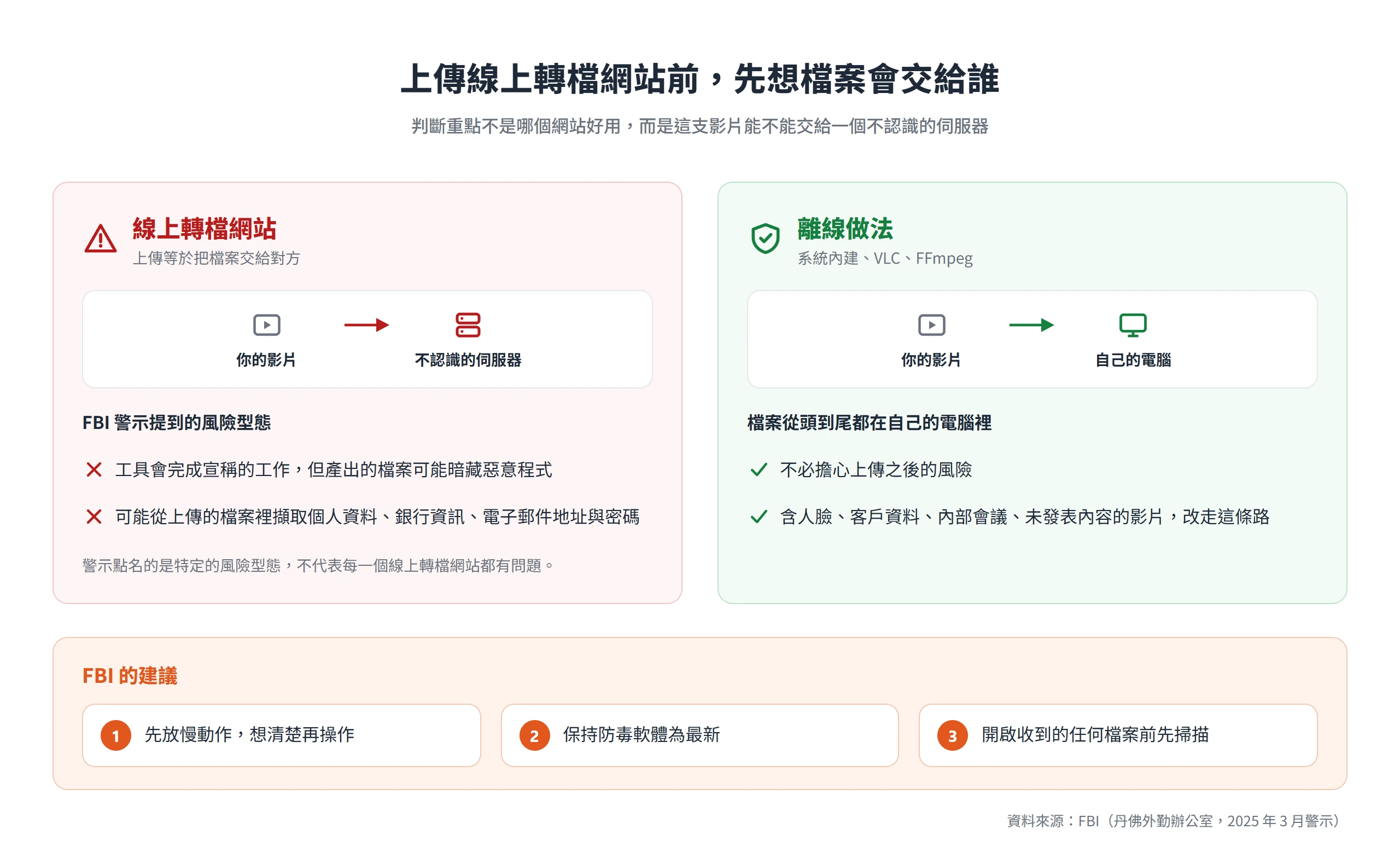Screen dimensions: 1400x841
Task: Click the green arrow pointing to the computer
Action: tap(1031, 324)
